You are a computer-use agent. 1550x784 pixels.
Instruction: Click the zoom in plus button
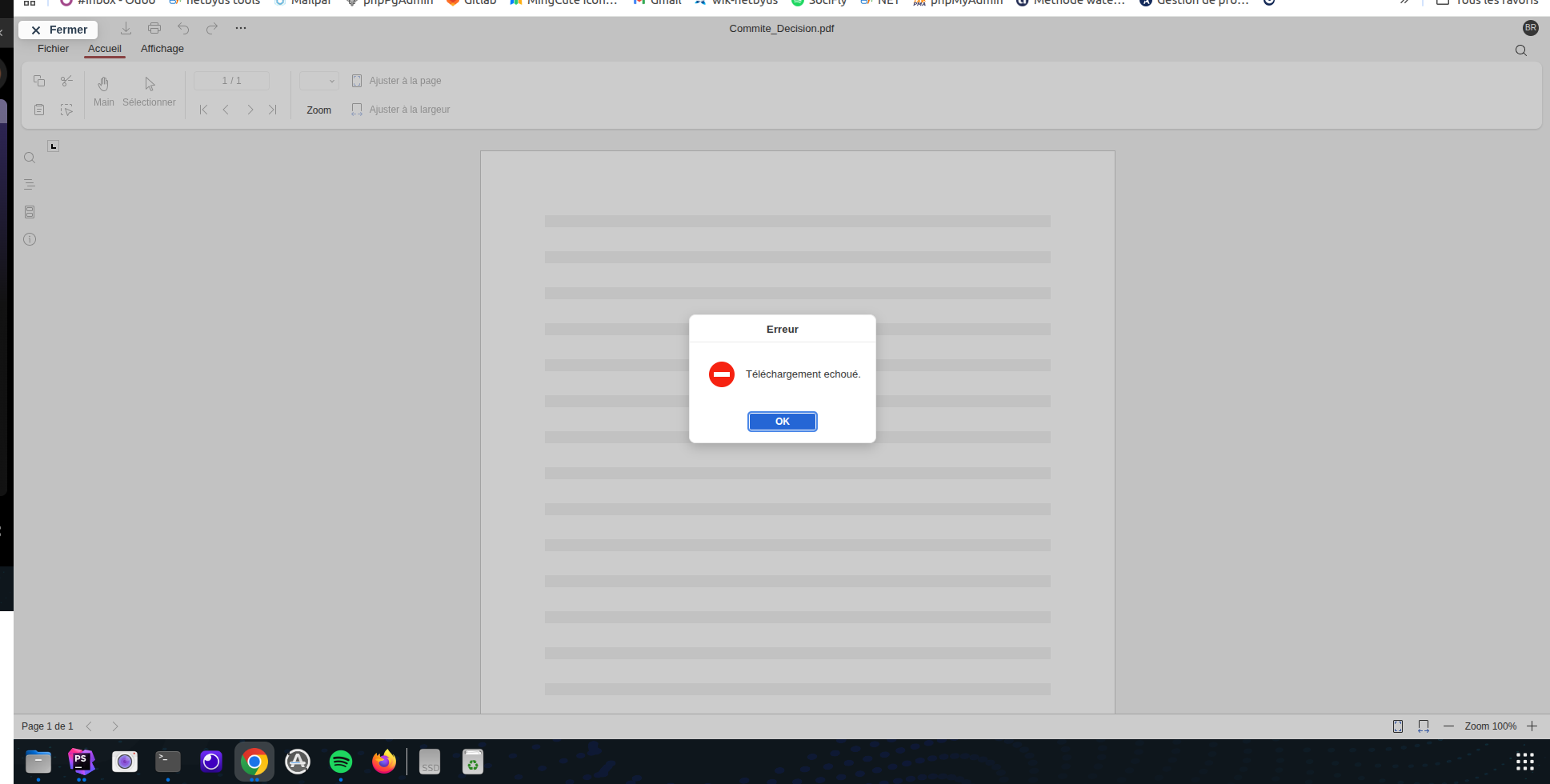[1532, 726]
